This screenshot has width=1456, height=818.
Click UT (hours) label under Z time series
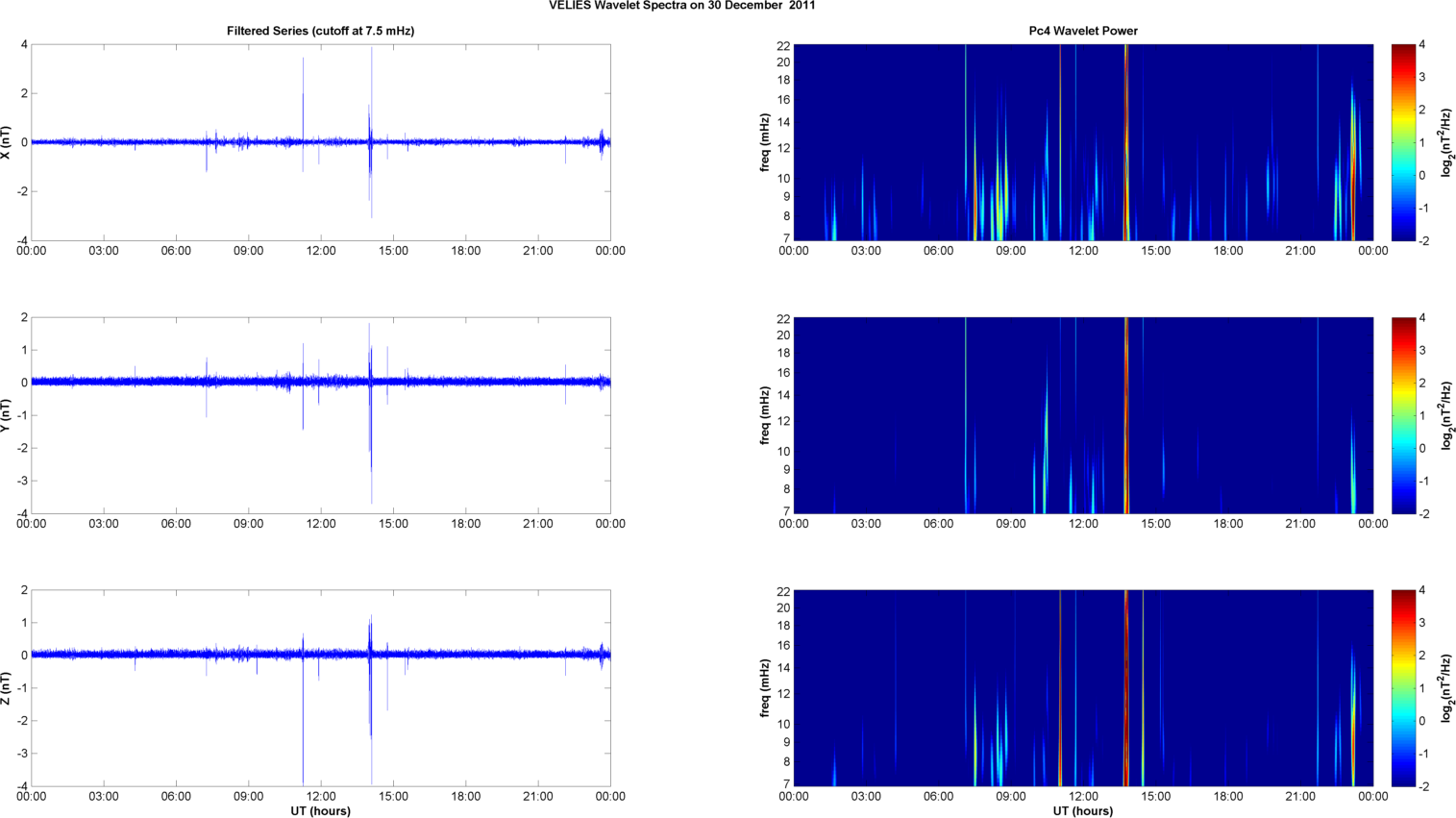click(320, 811)
